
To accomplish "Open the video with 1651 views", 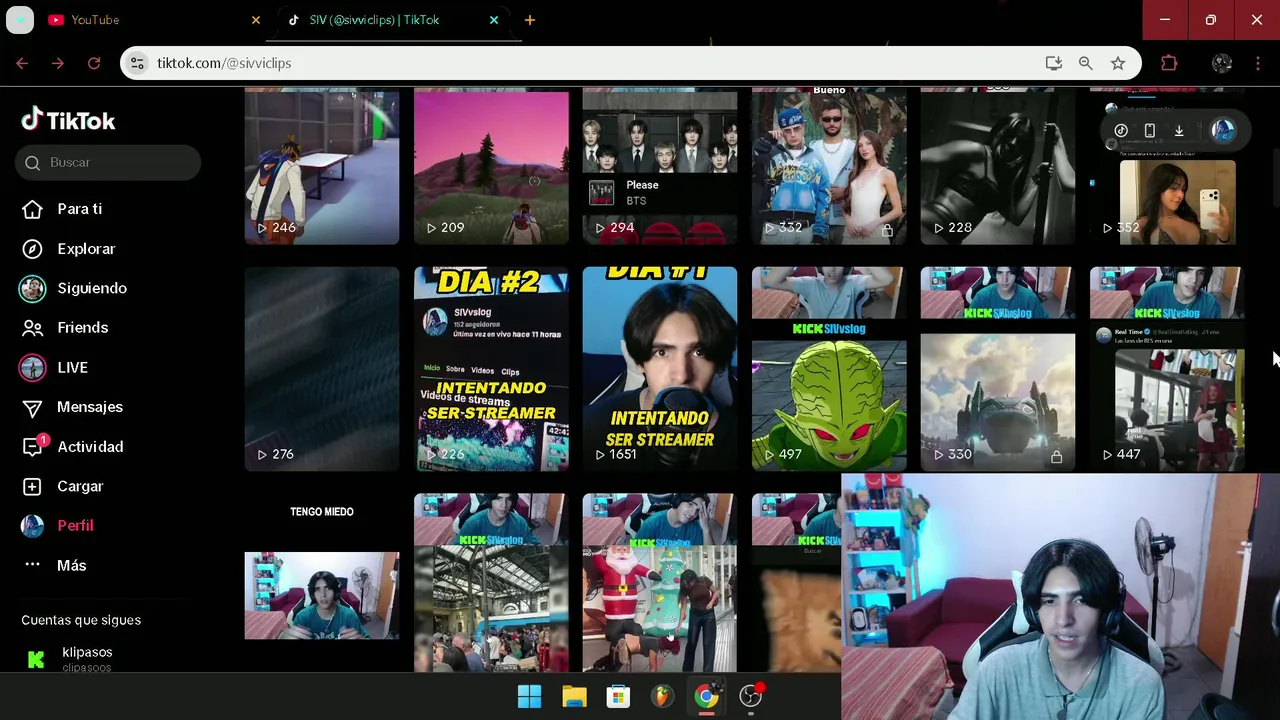I will pyautogui.click(x=660, y=368).
